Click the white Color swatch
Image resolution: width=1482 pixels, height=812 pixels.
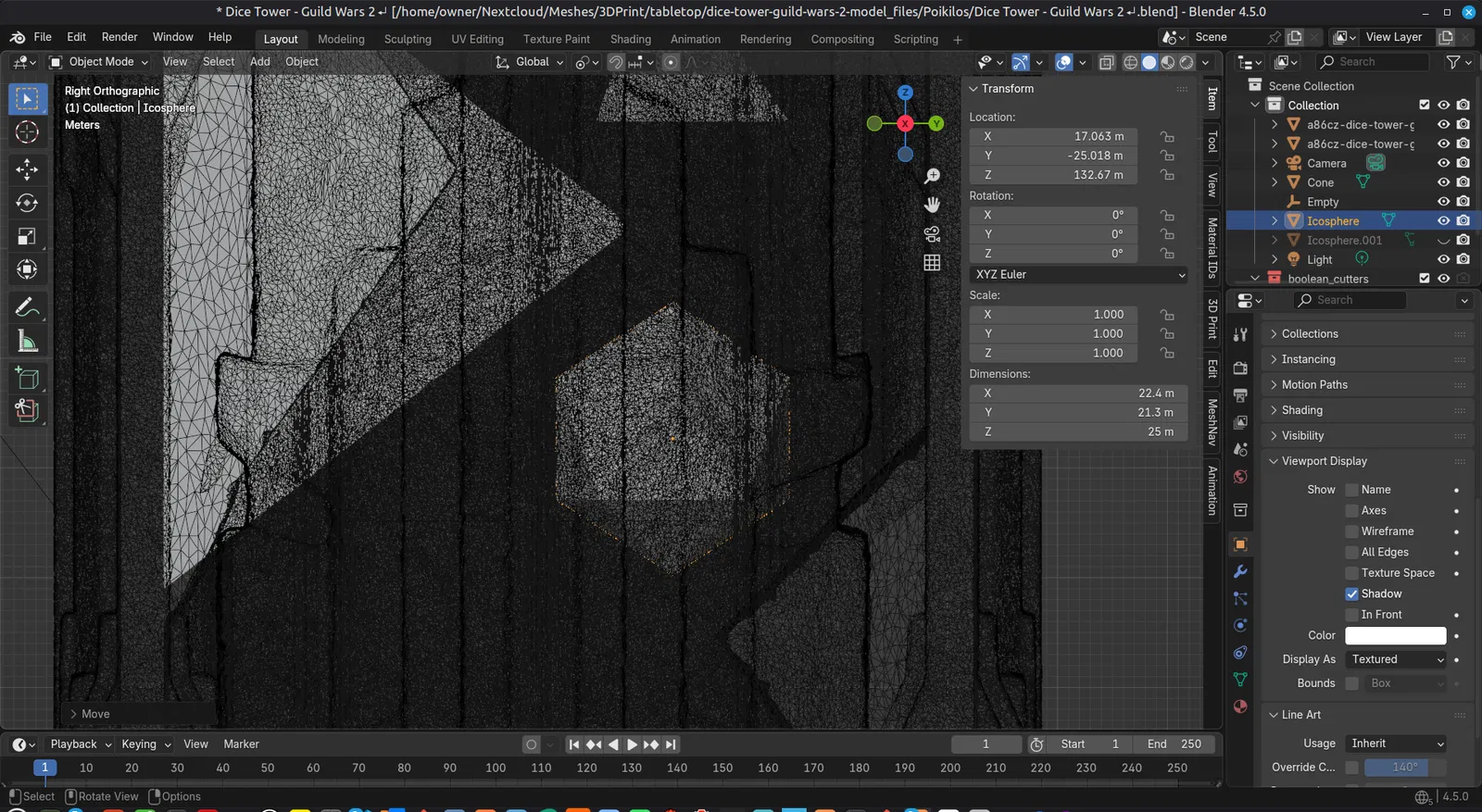[x=1395, y=636]
